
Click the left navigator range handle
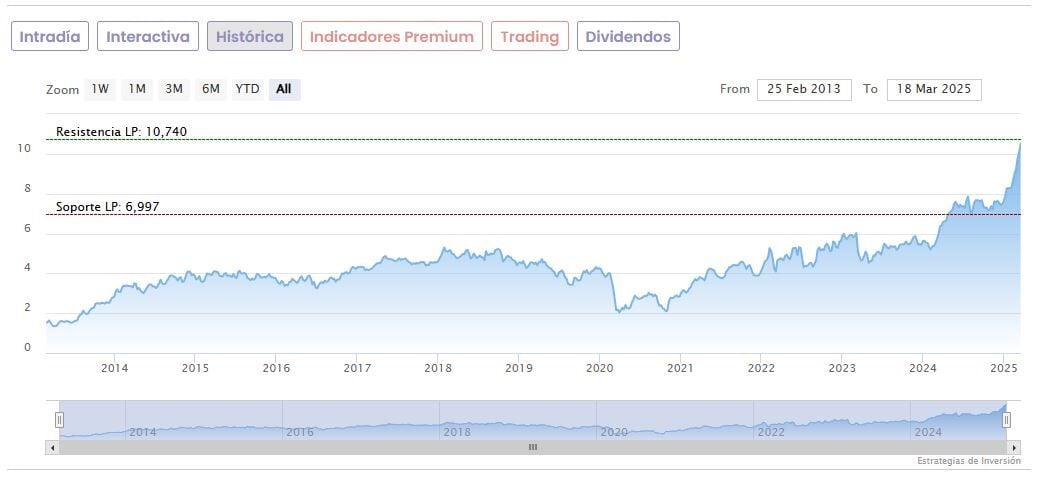pyautogui.click(x=59, y=420)
